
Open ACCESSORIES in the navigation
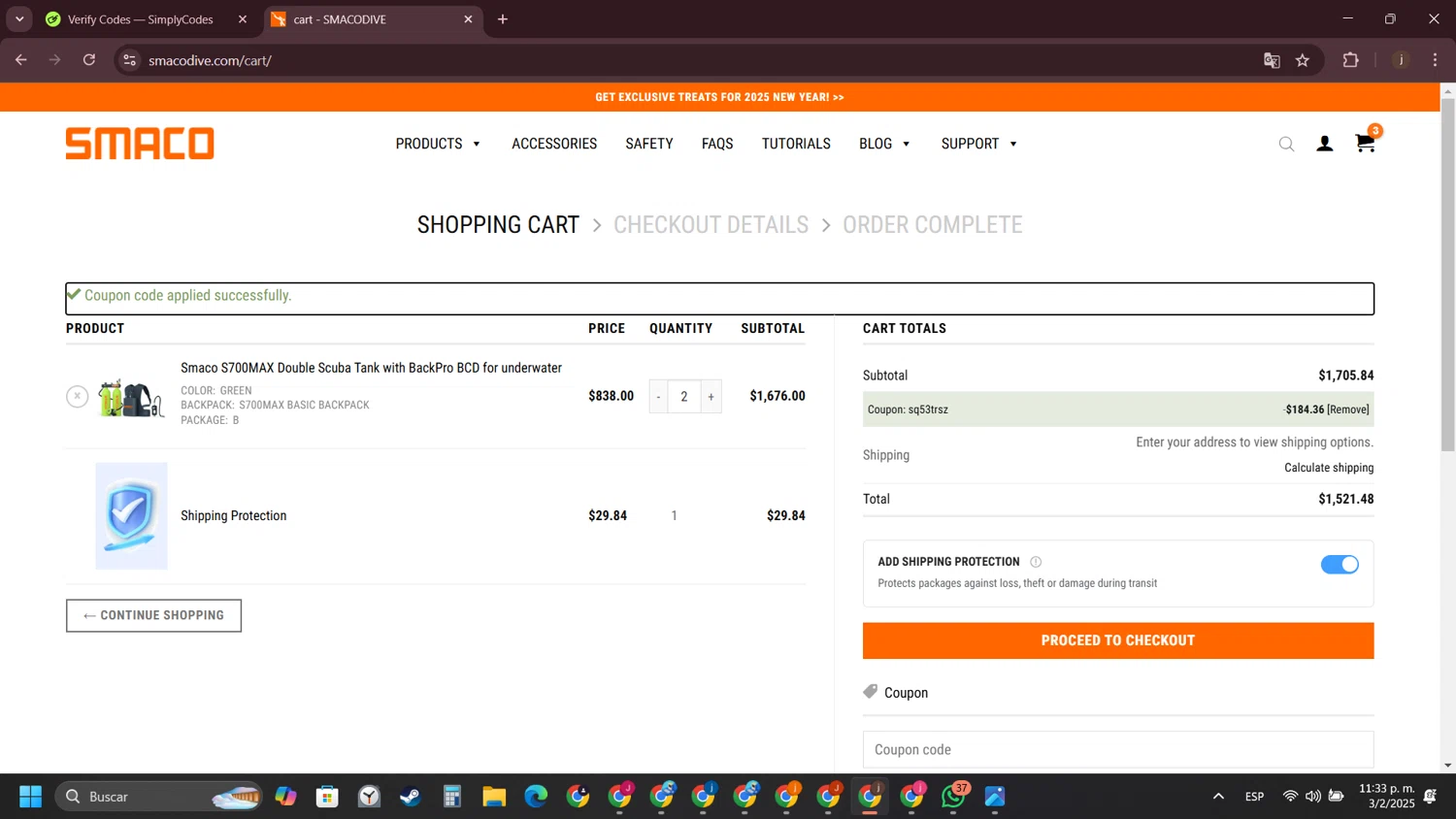(x=554, y=144)
